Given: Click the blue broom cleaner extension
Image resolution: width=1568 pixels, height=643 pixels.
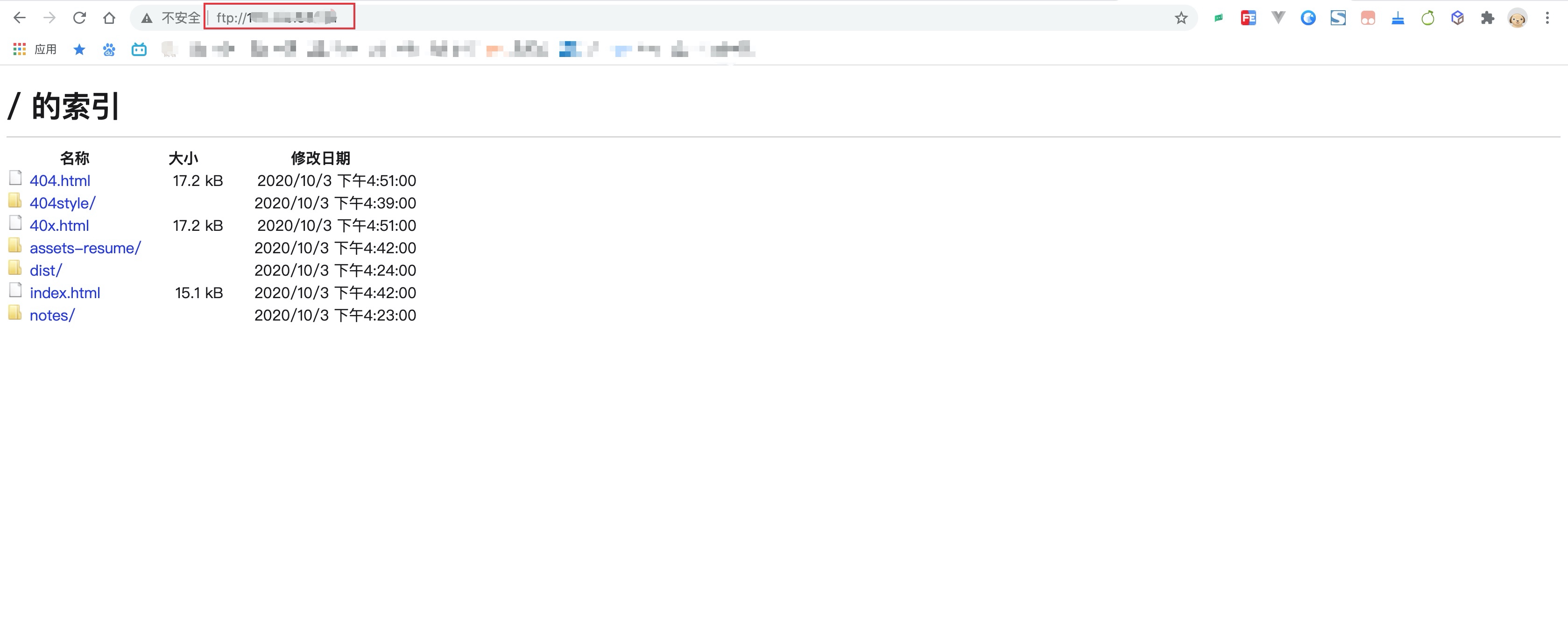Looking at the screenshot, I should (x=1398, y=18).
